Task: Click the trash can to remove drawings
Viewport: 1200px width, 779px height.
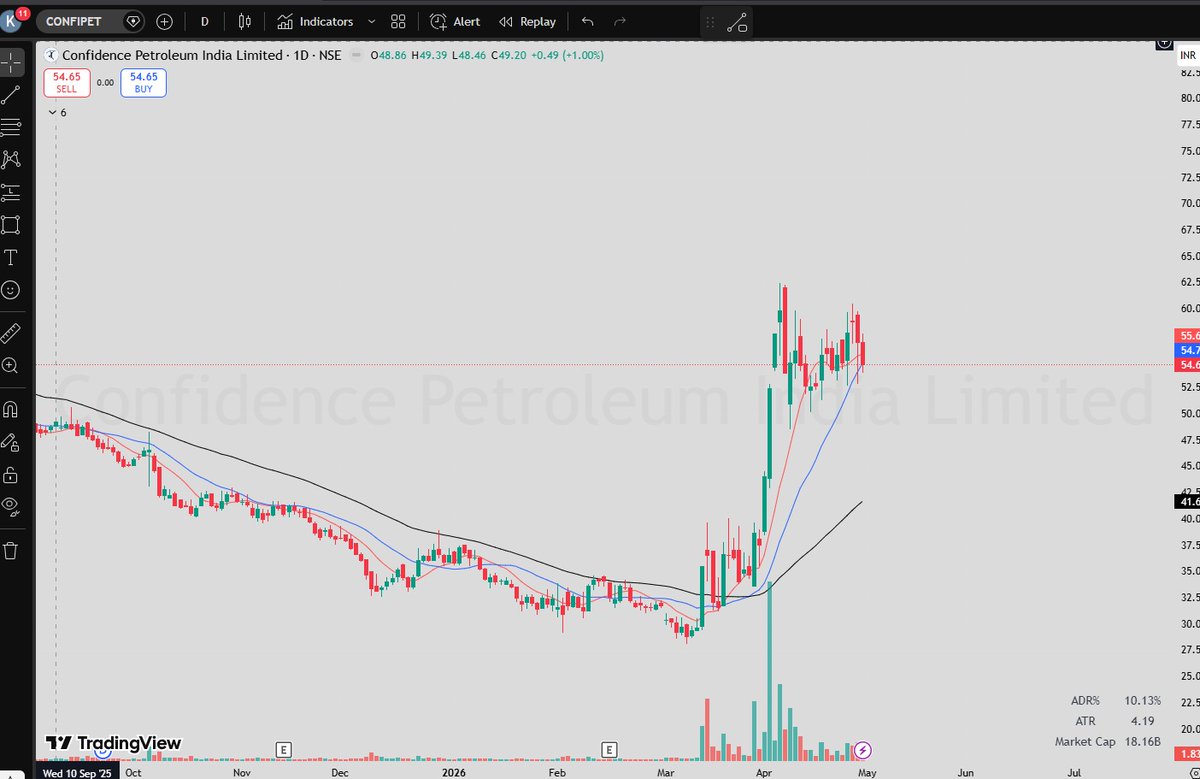Action: (x=11, y=550)
